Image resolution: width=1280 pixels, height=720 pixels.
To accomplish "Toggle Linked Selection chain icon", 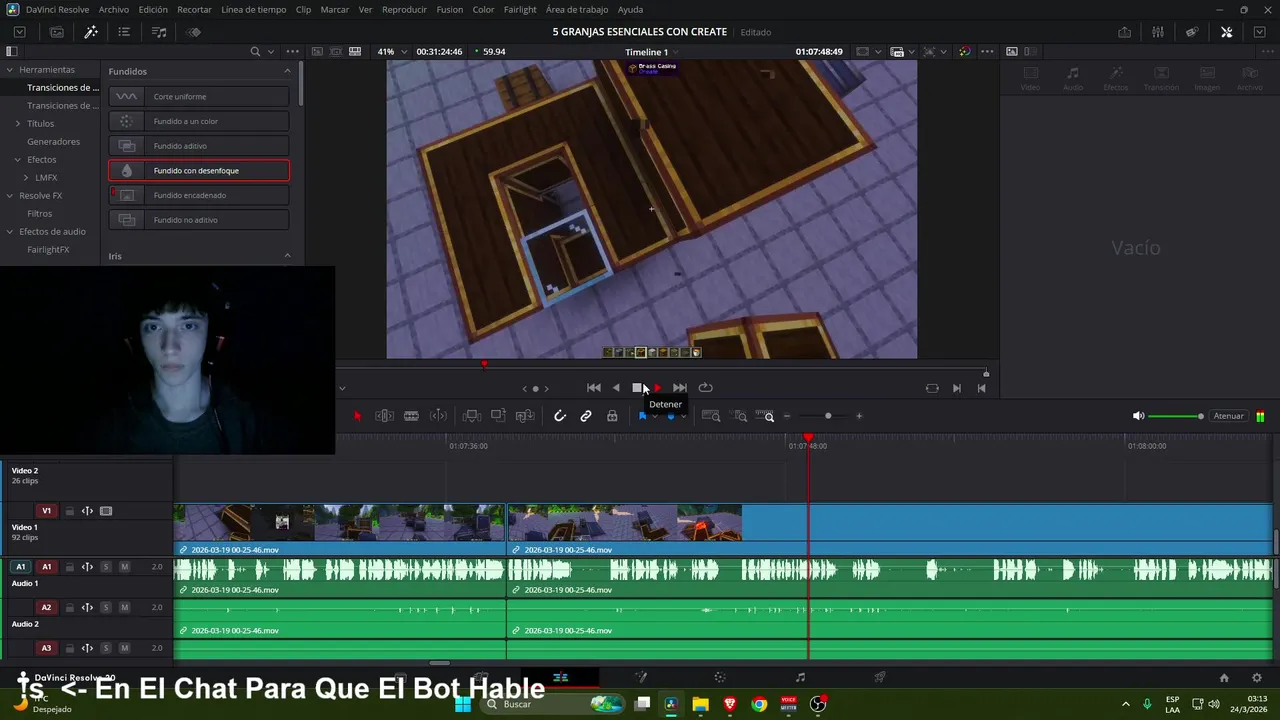I will click(586, 416).
